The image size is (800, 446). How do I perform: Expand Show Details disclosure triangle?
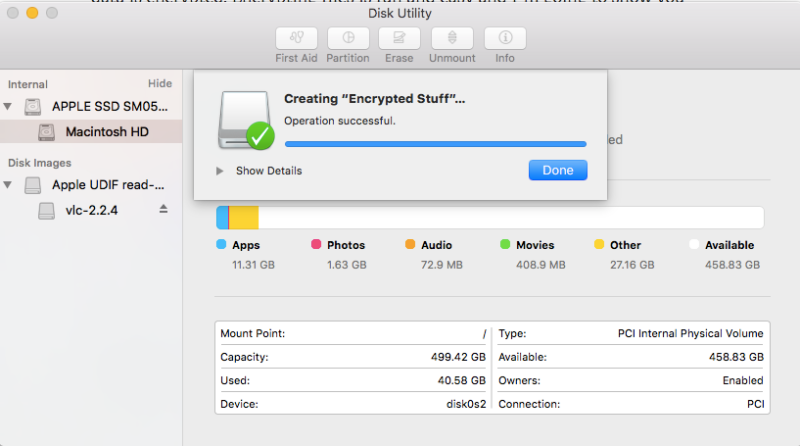point(220,171)
